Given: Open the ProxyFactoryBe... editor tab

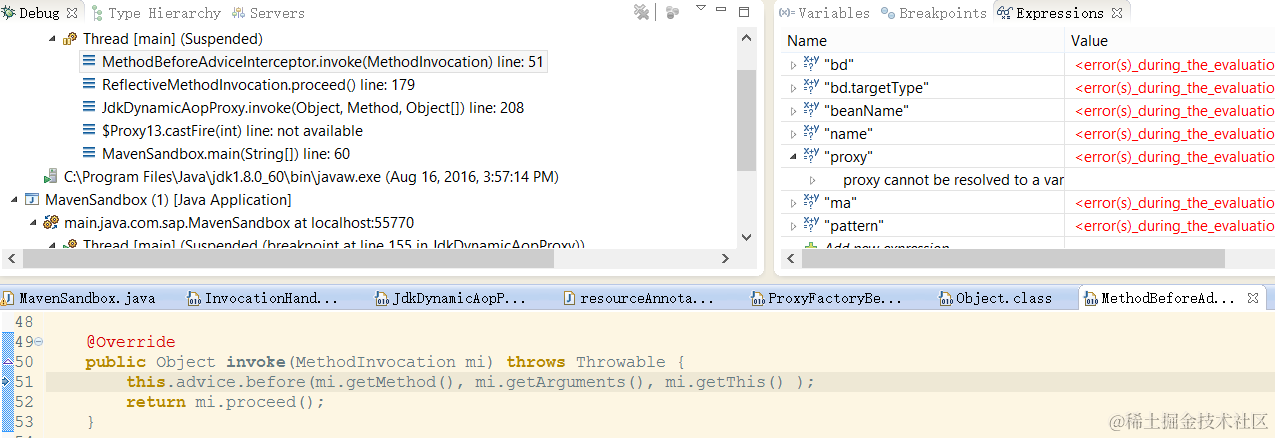Looking at the screenshot, I should (828, 298).
